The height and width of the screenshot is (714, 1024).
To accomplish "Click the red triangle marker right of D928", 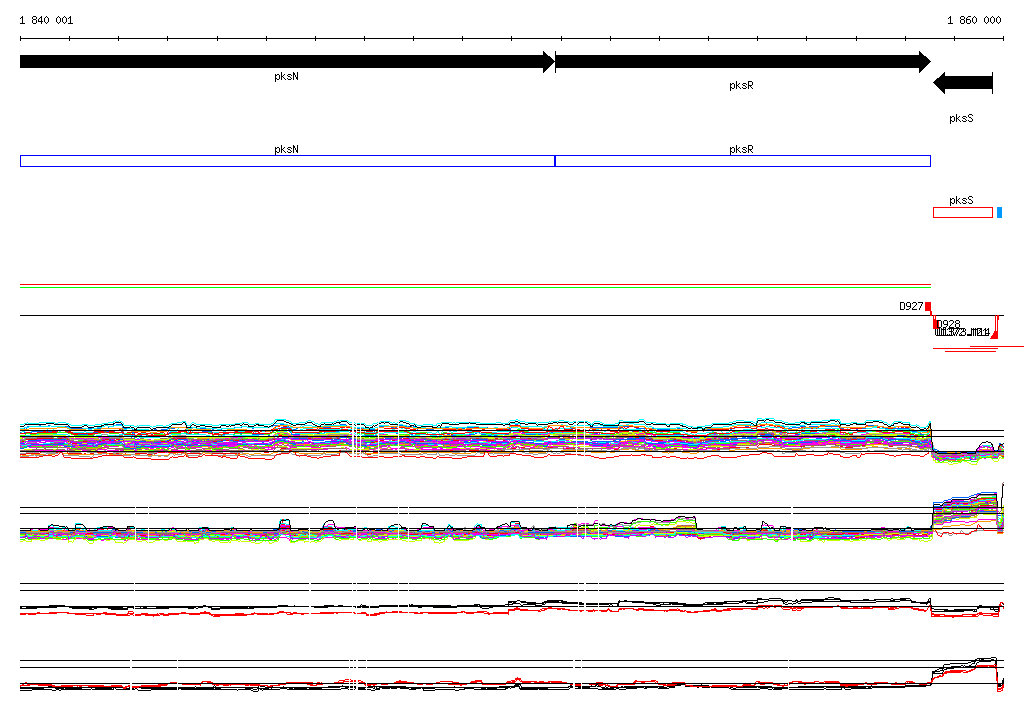I will (x=994, y=335).
